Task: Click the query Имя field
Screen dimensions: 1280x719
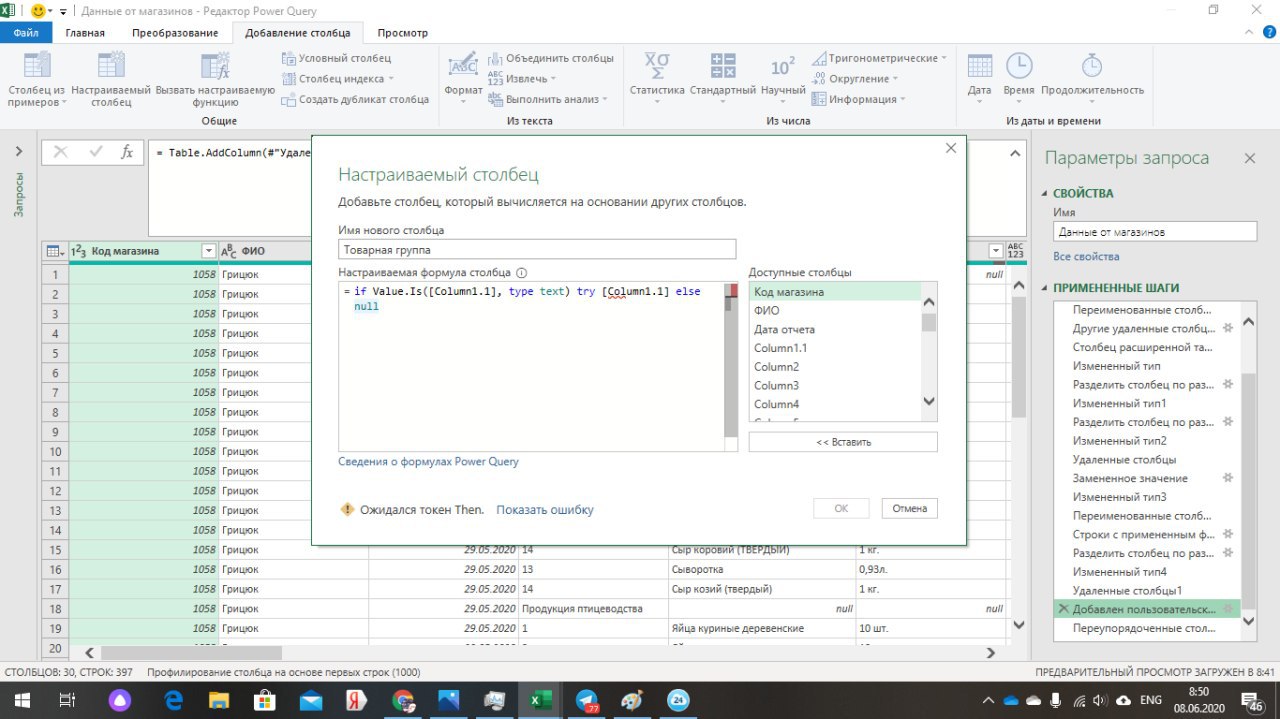Action: click(1154, 231)
